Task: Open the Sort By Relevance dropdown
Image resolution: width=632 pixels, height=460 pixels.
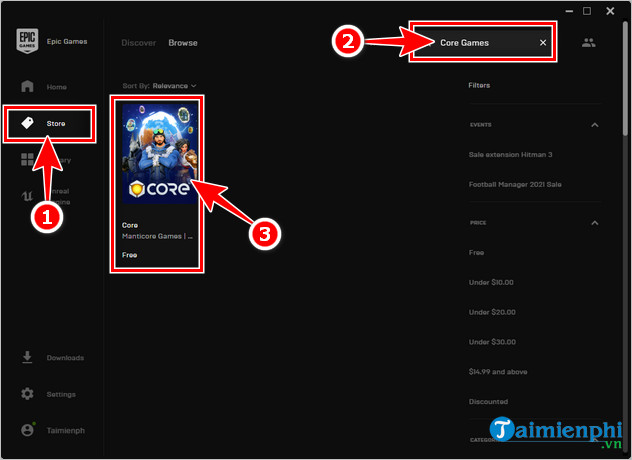Action: pyautogui.click(x=159, y=86)
